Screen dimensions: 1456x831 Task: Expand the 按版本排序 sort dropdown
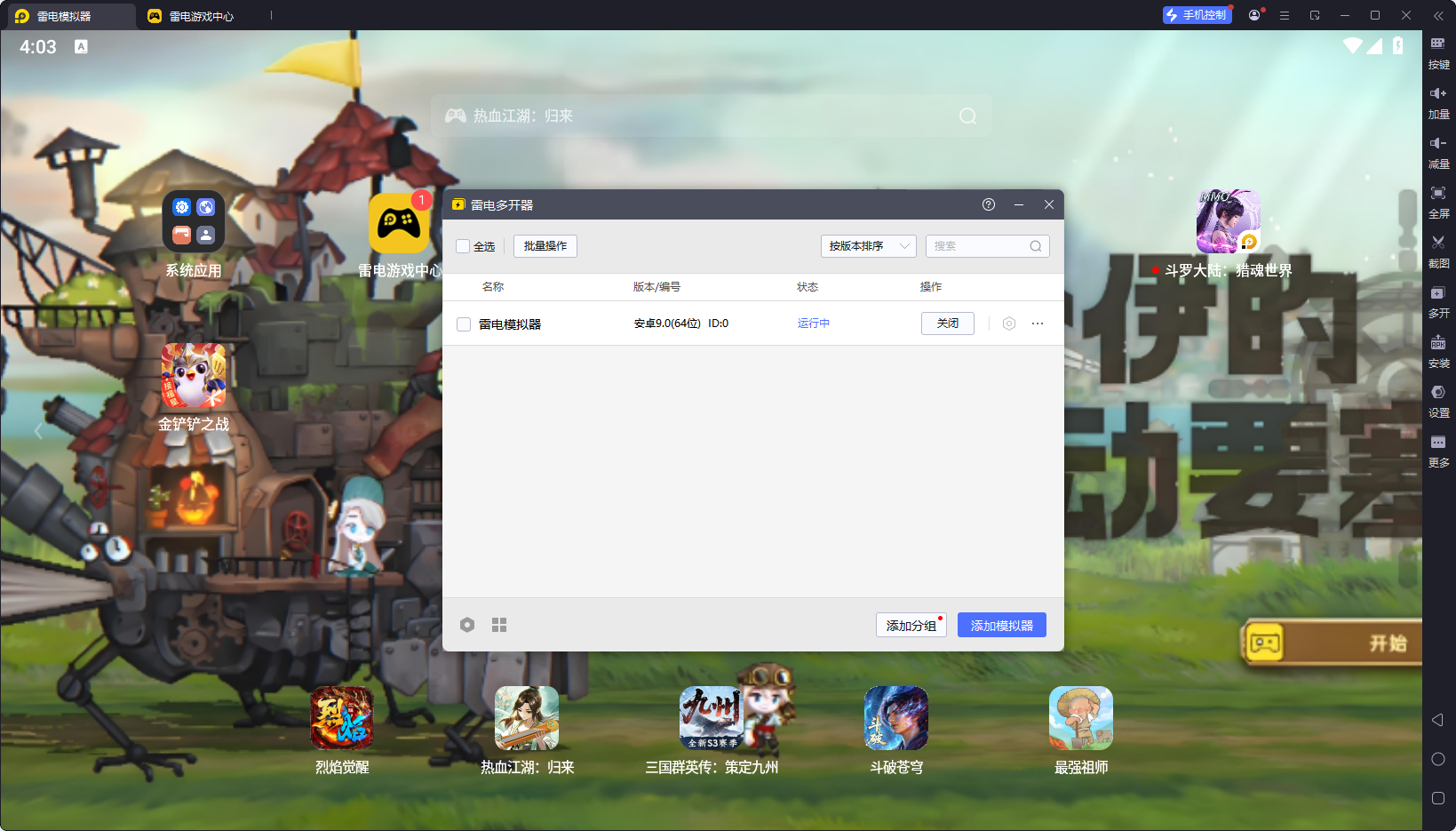[868, 246]
